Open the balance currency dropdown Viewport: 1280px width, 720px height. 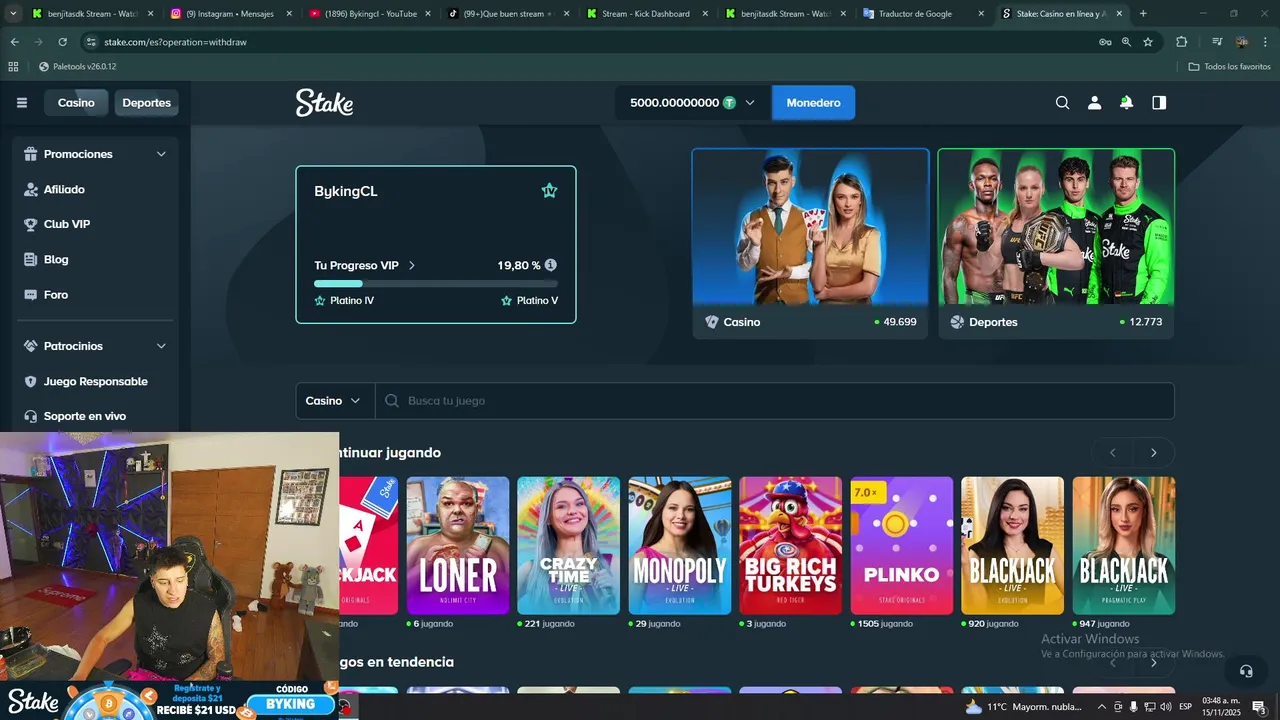pyautogui.click(x=750, y=103)
